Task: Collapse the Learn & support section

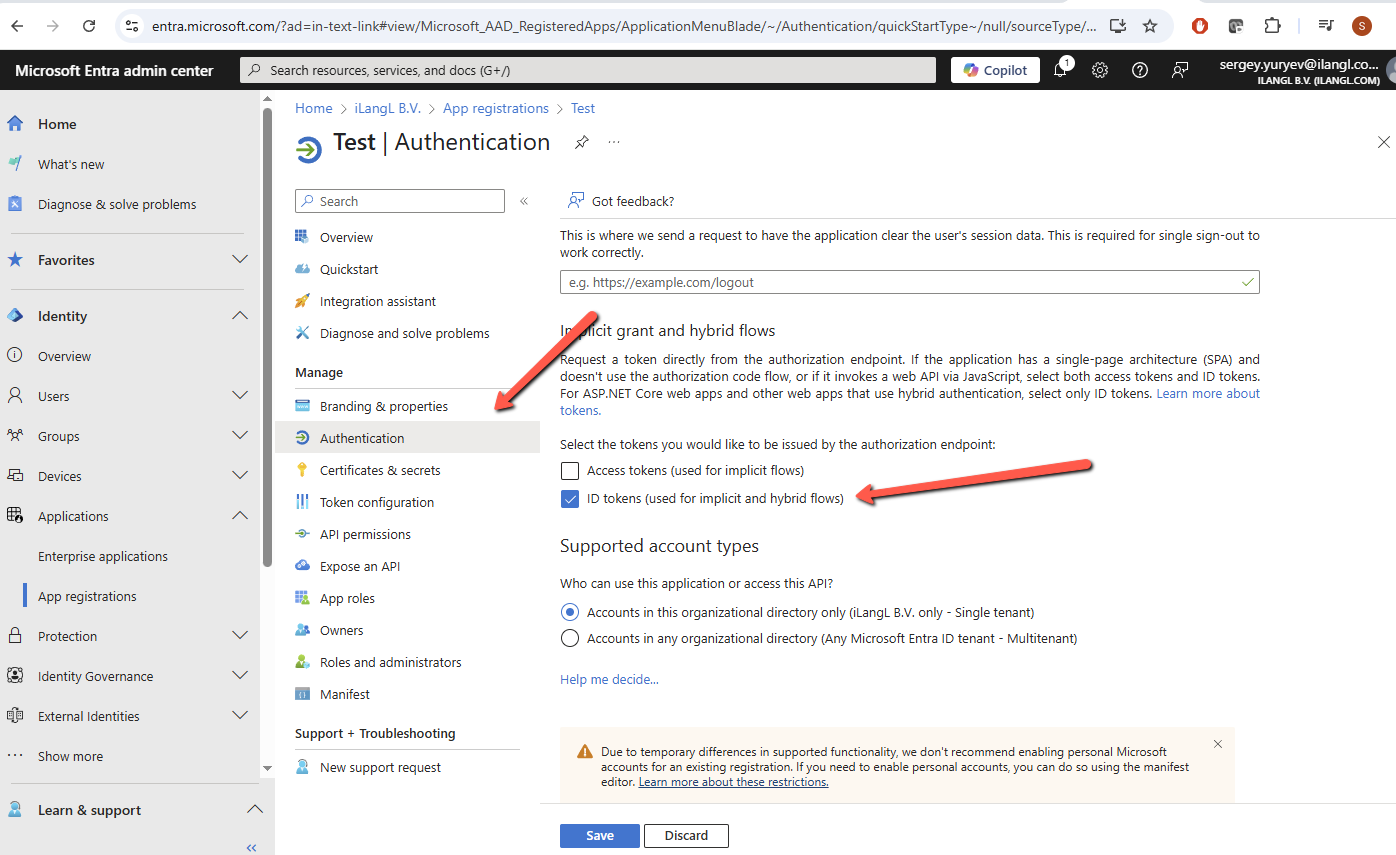Action: pos(255,810)
